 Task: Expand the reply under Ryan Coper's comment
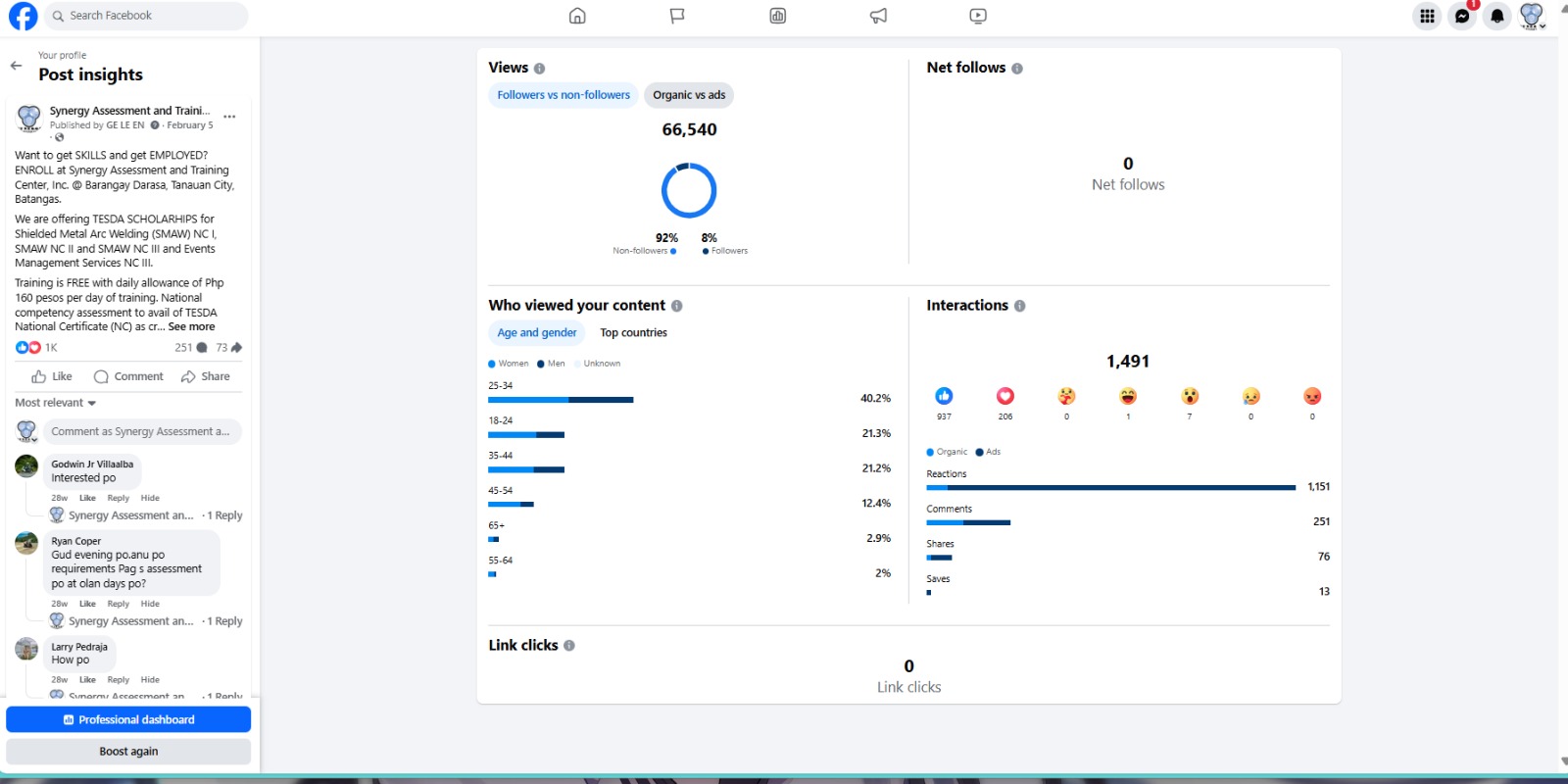pos(146,621)
